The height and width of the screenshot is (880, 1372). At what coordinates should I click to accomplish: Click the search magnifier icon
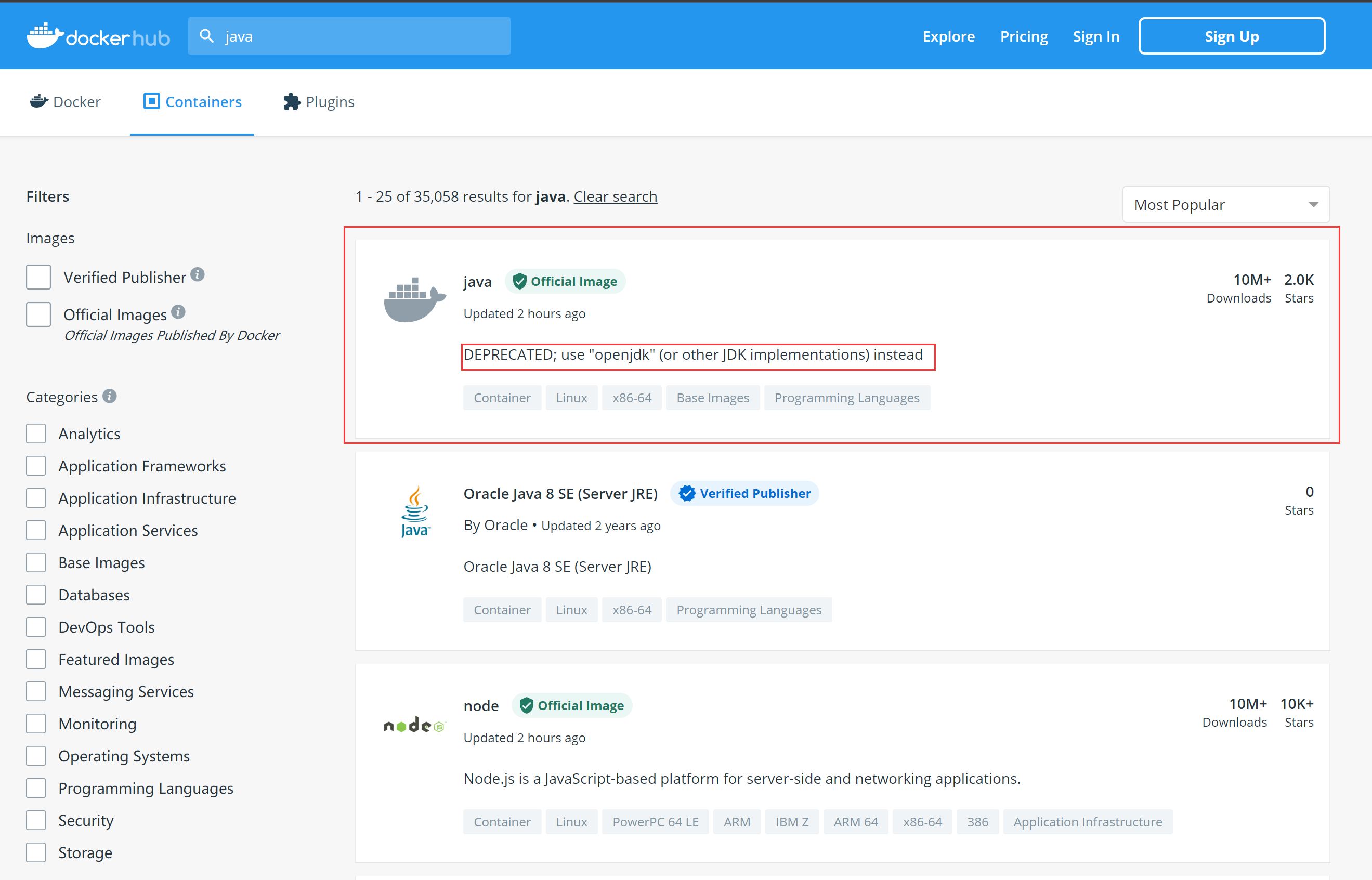207,36
